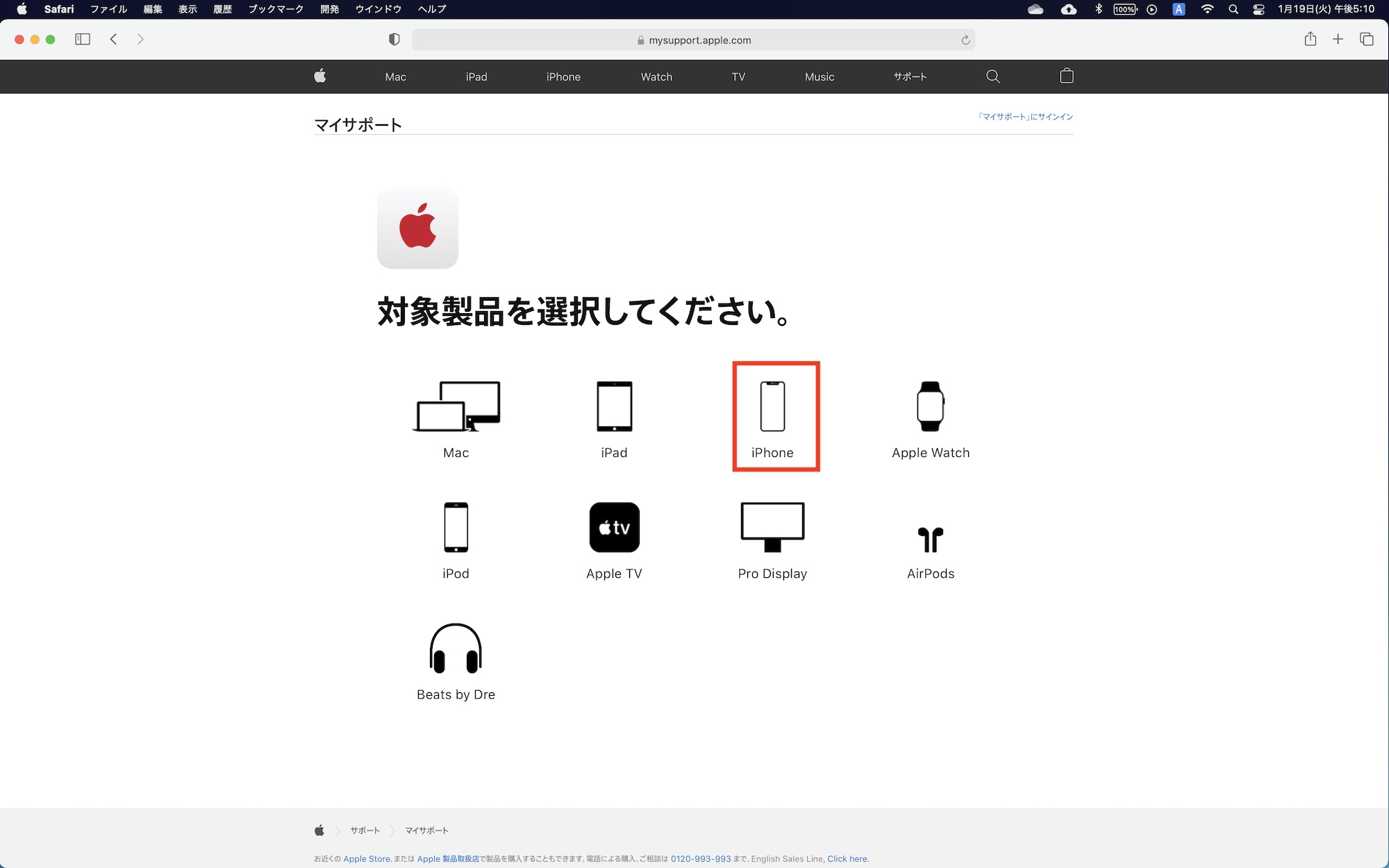Open macOS Control Center icon
The width and height of the screenshot is (1389, 868).
pos(1258,9)
